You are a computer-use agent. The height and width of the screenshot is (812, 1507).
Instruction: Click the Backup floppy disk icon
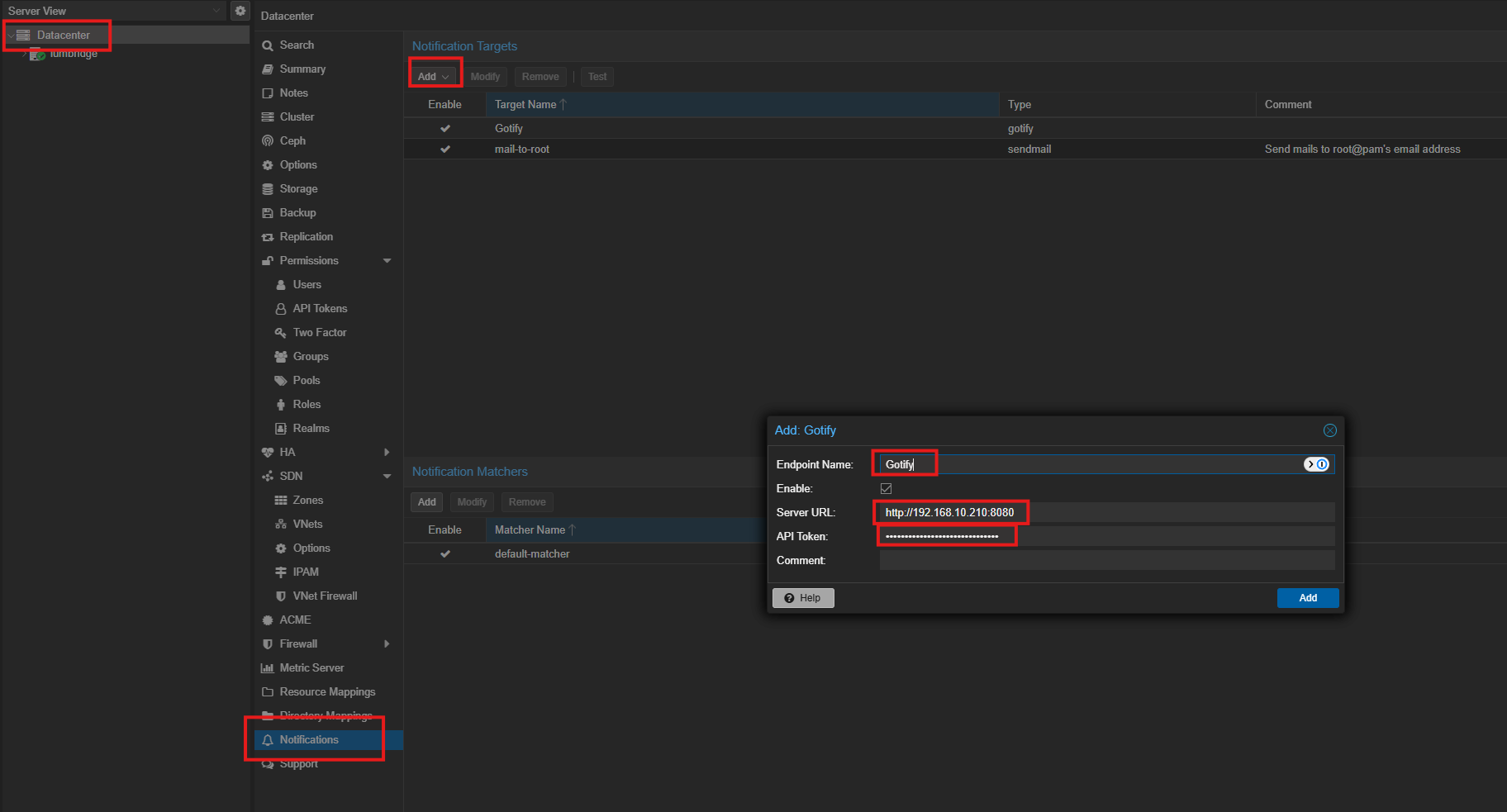(x=268, y=213)
